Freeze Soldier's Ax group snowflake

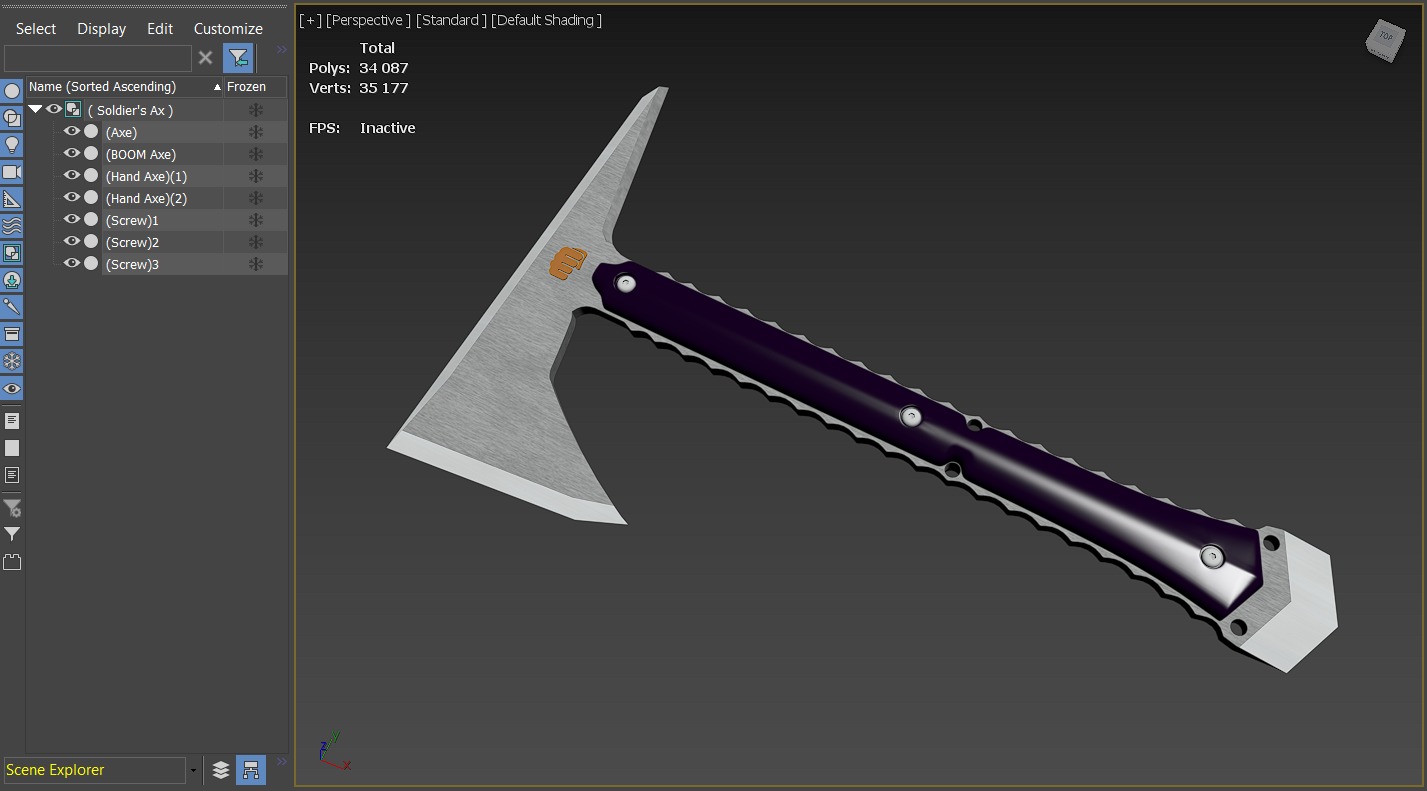[x=255, y=110]
